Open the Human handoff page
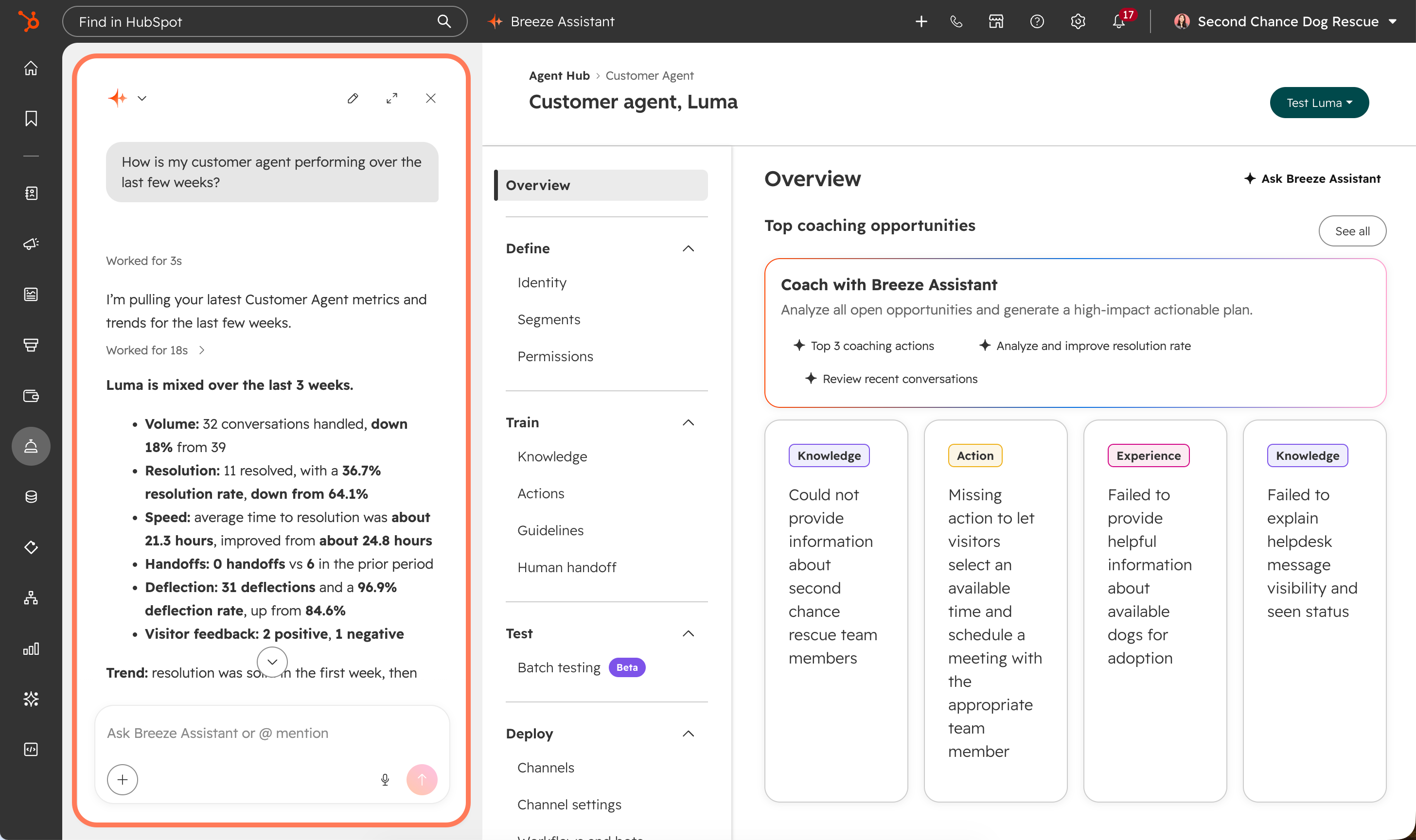Screen dimensions: 1416x840 tap(566, 567)
